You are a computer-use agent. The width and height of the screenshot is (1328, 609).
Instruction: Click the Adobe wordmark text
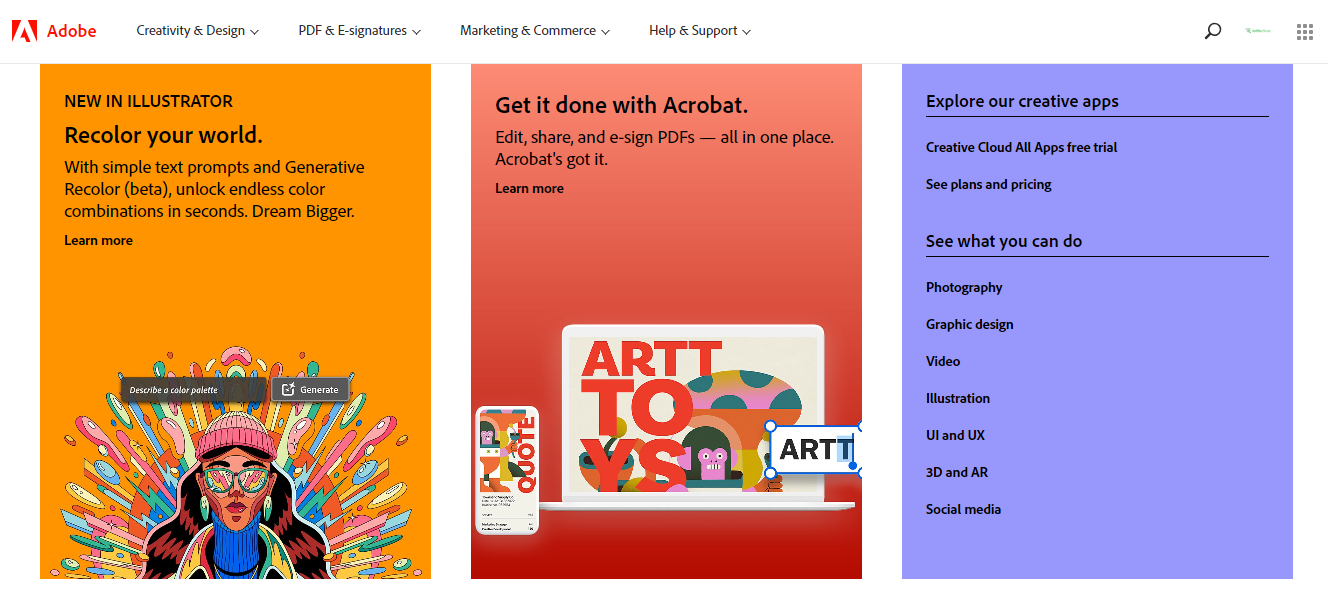pos(72,31)
